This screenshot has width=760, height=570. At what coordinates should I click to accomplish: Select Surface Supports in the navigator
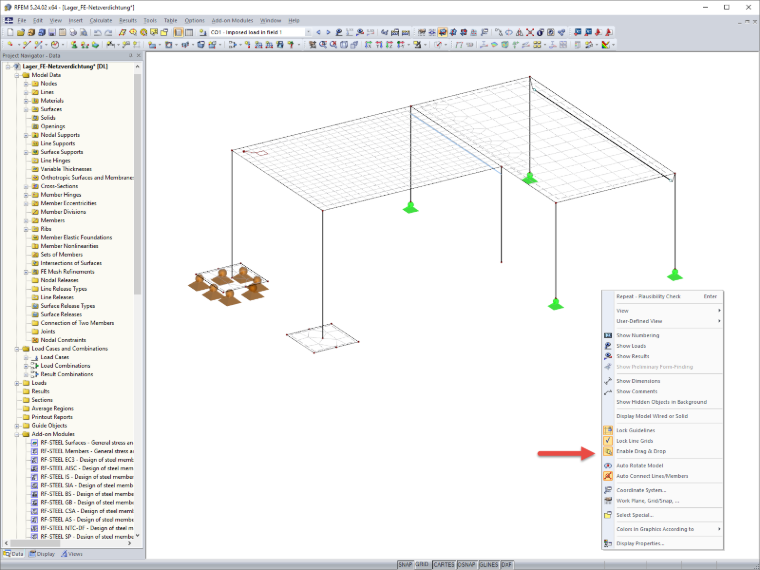point(62,152)
